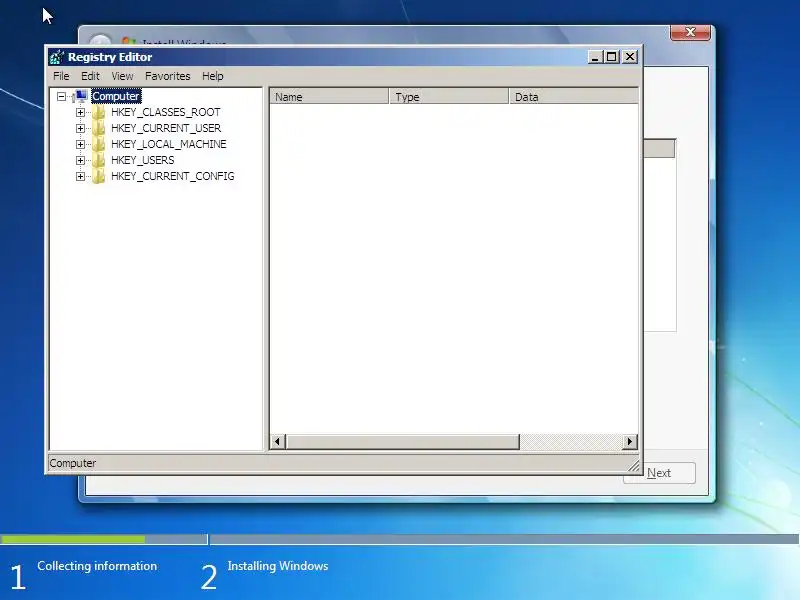This screenshot has height=600, width=800.
Task: Select the HKEY_LOCAL_MACHINE label
Action: pyautogui.click(x=169, y=144)
